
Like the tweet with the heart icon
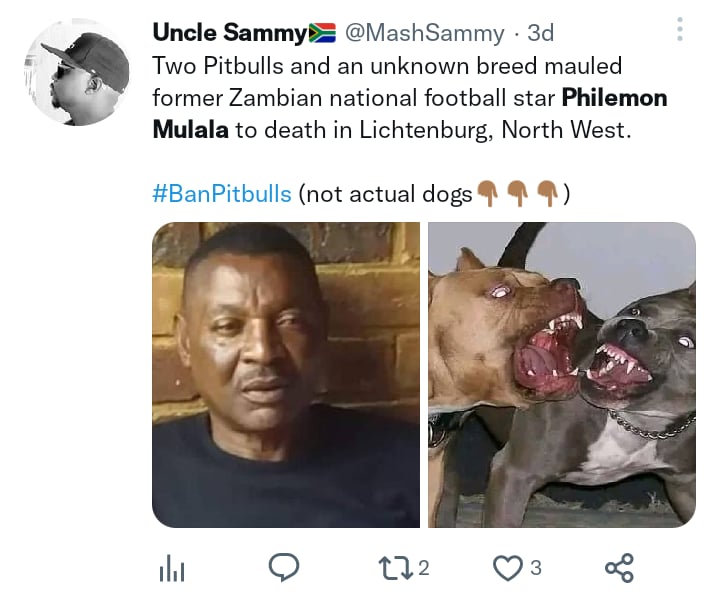[508, 568]
